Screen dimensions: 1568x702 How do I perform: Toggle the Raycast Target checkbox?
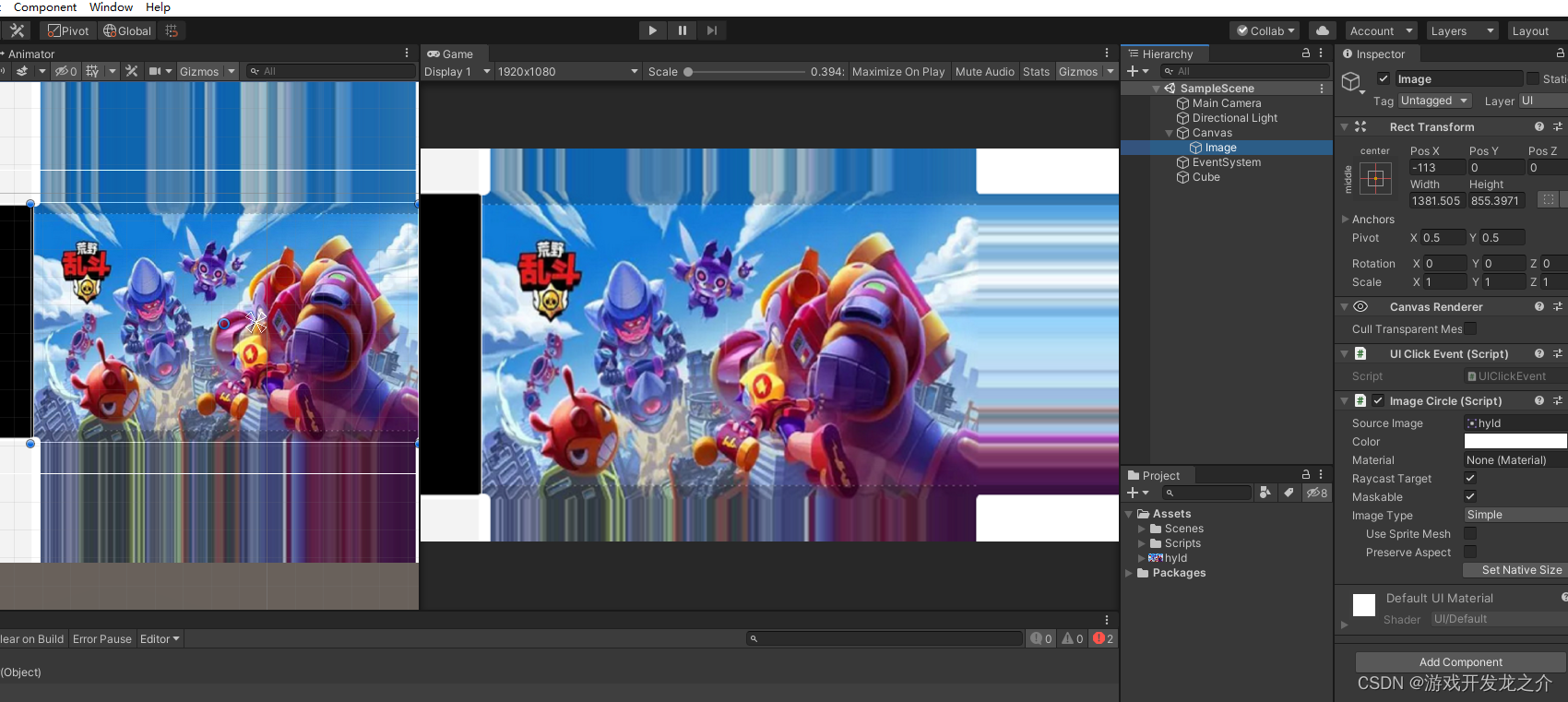pyautogui.click(x=1470, y=478)
